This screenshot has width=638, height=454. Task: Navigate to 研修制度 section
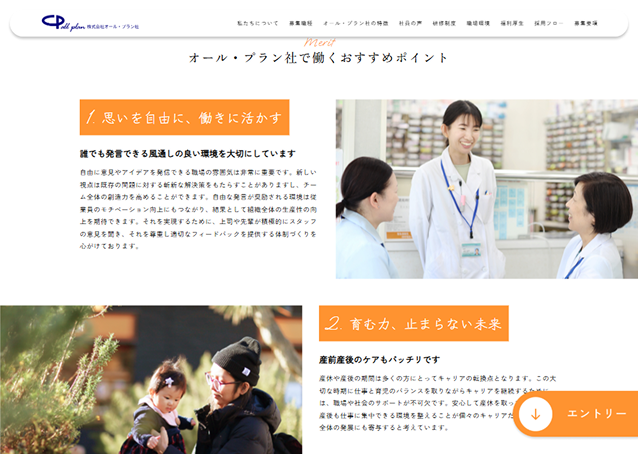444,22
